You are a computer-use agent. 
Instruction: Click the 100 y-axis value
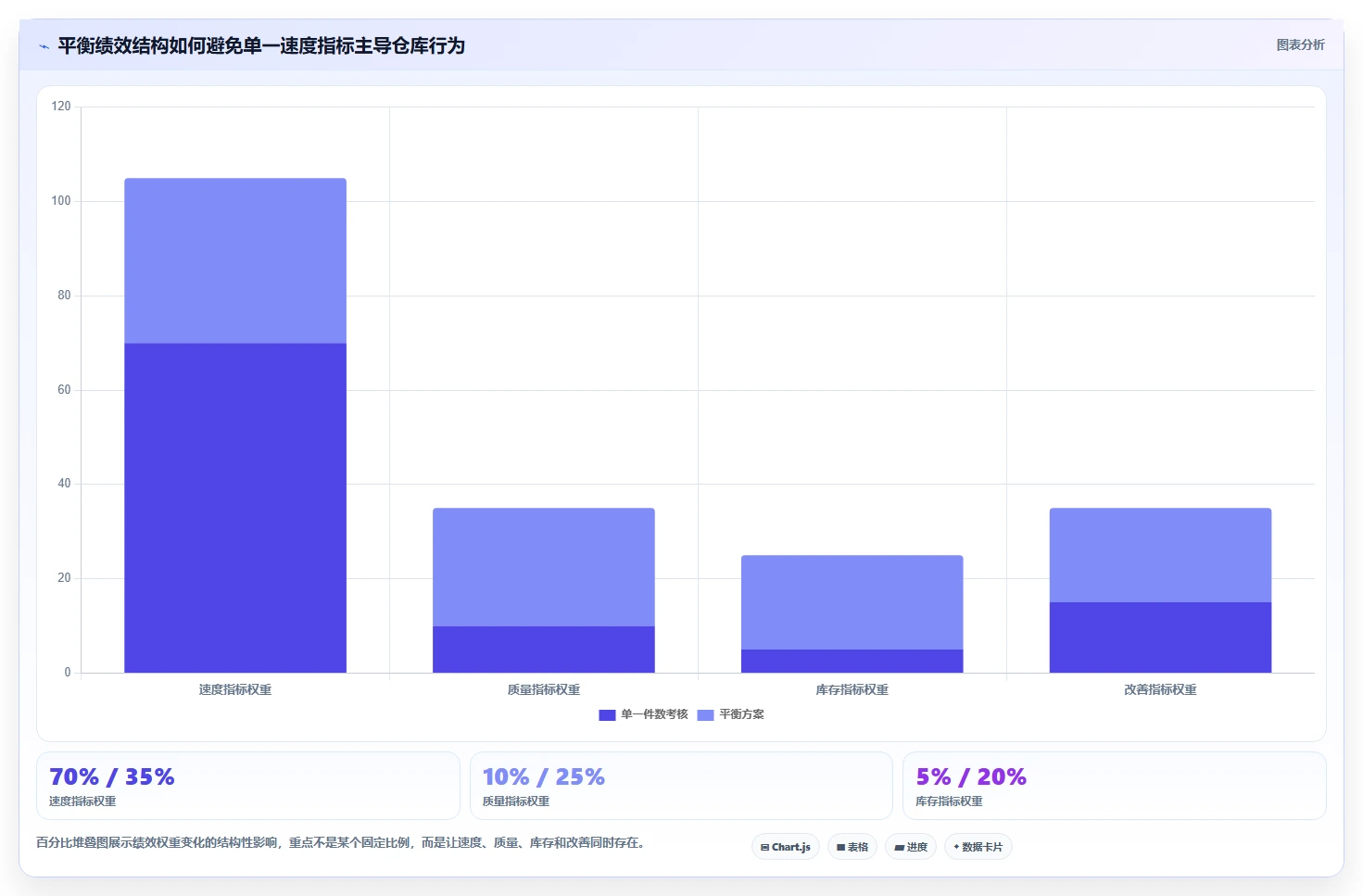61,201
